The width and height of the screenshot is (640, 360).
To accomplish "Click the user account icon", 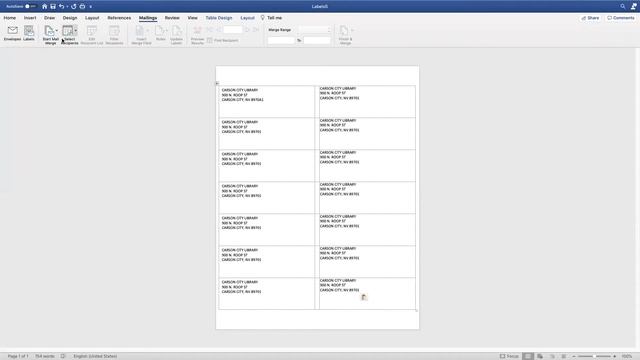I will (633, 7).
